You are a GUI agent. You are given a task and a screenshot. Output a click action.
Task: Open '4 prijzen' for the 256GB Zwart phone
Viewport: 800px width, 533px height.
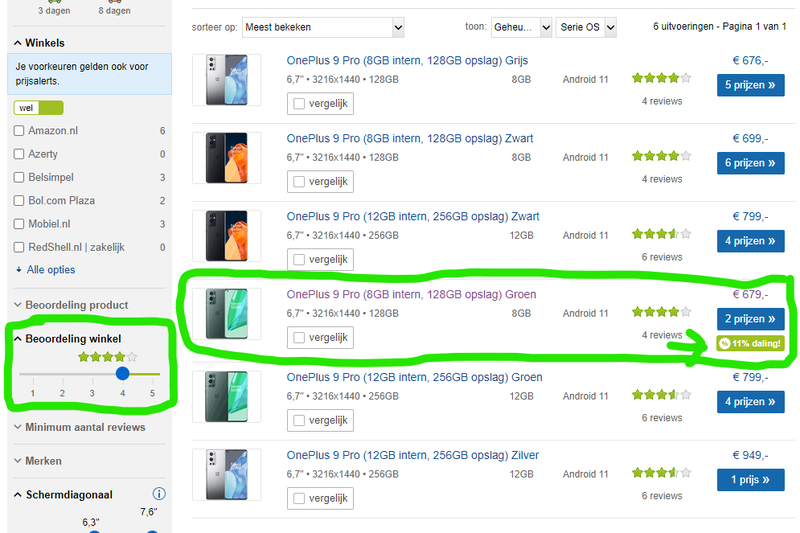click(x=750, y=241)
